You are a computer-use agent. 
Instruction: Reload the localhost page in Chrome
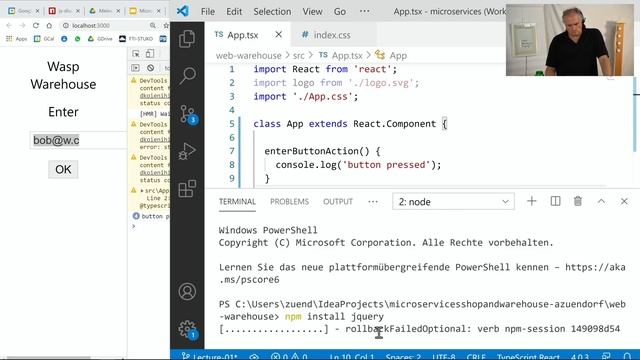point(36,25)
